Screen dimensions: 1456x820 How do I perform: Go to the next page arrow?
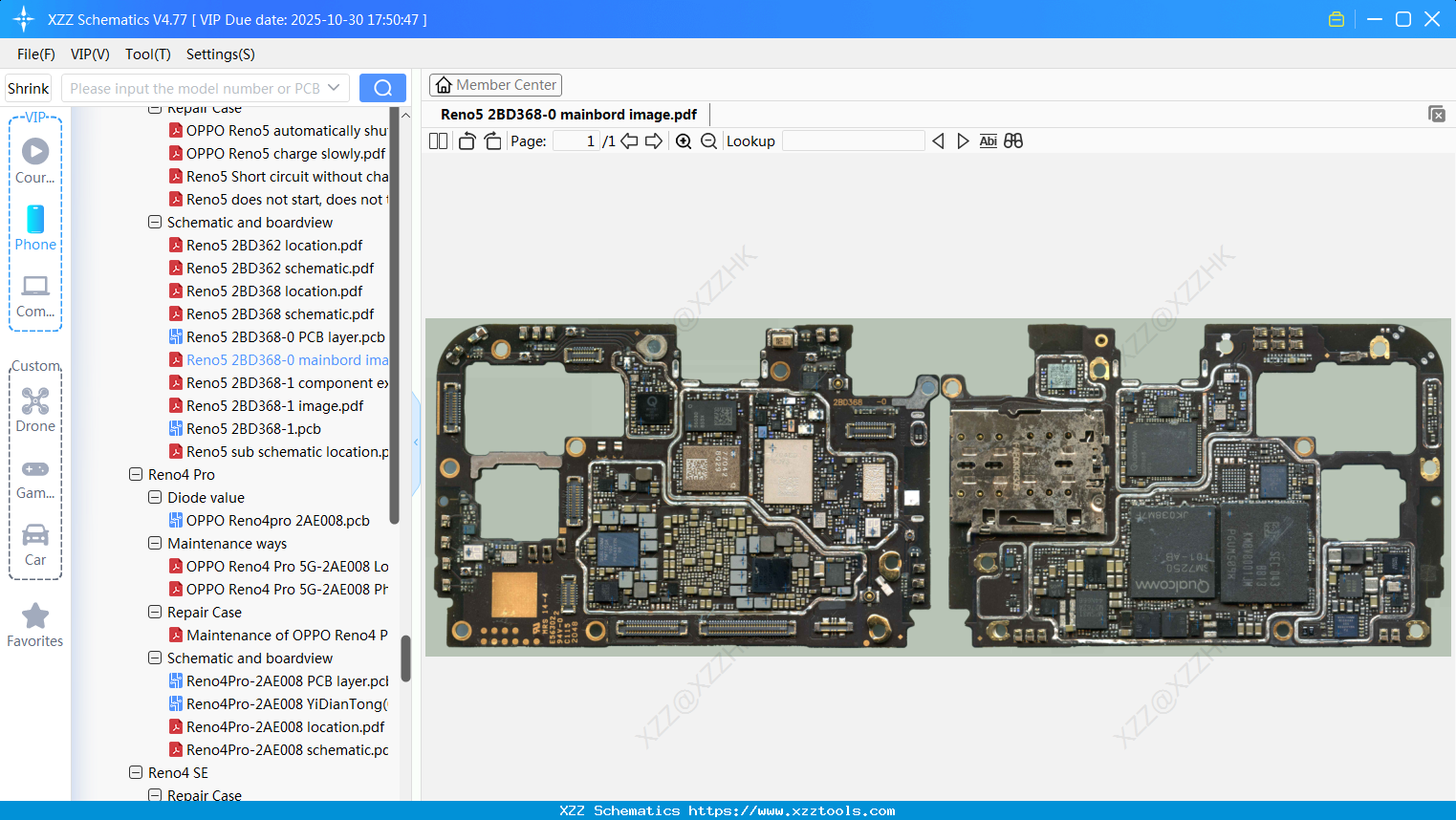[x=654, y=141]
